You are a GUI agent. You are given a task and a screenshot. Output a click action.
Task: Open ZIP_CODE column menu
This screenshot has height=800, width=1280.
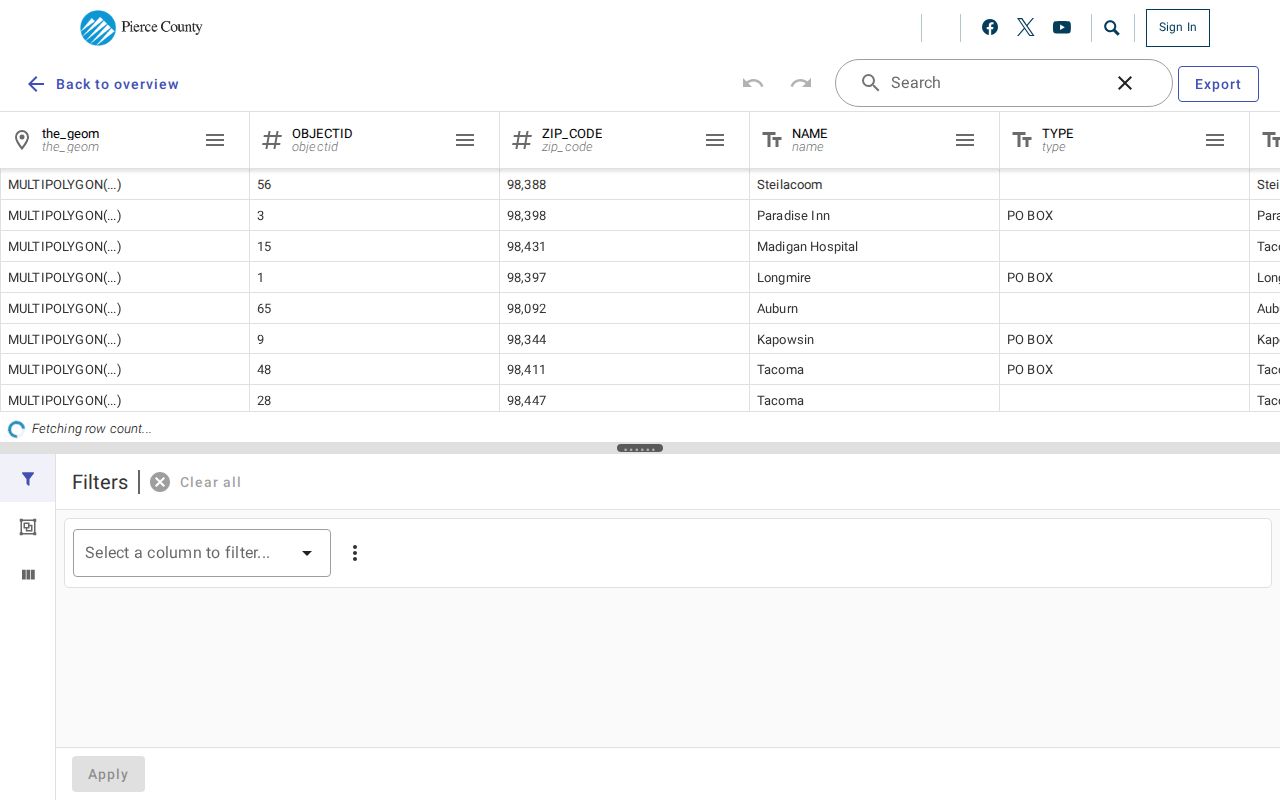[715, 140]
